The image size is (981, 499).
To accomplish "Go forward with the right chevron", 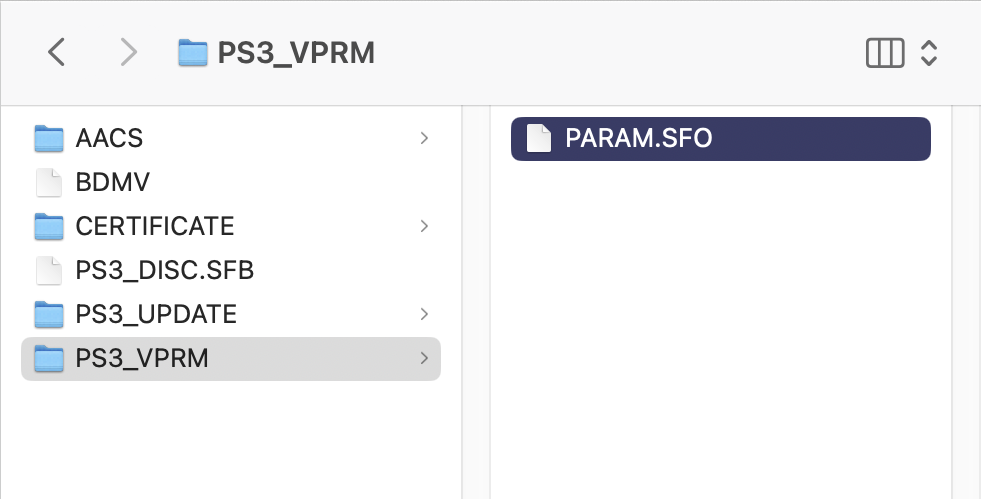I will click(x=128, y=52).
